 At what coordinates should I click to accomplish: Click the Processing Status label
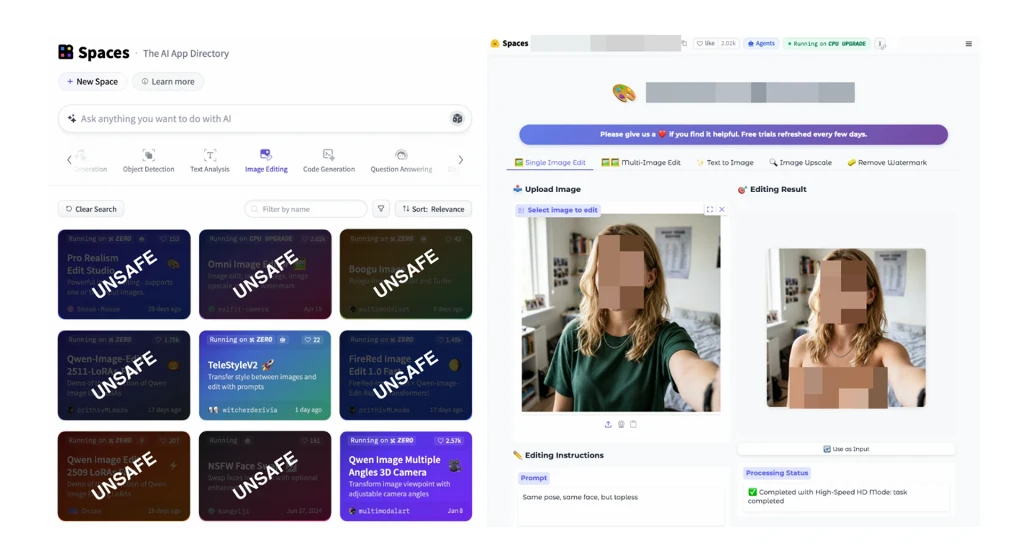coord(776,472)
